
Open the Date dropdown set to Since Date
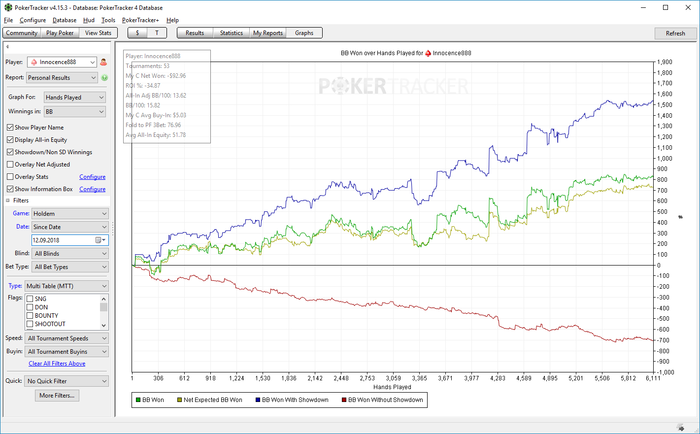tap(70, 227)
